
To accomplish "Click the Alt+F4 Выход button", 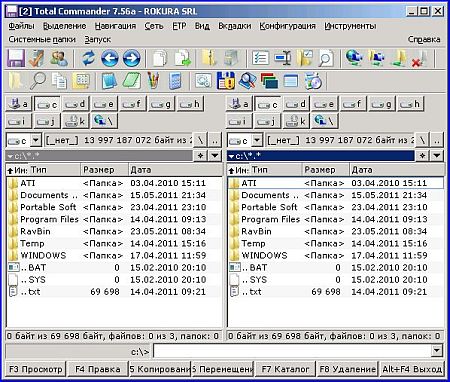I will (412, 369).
